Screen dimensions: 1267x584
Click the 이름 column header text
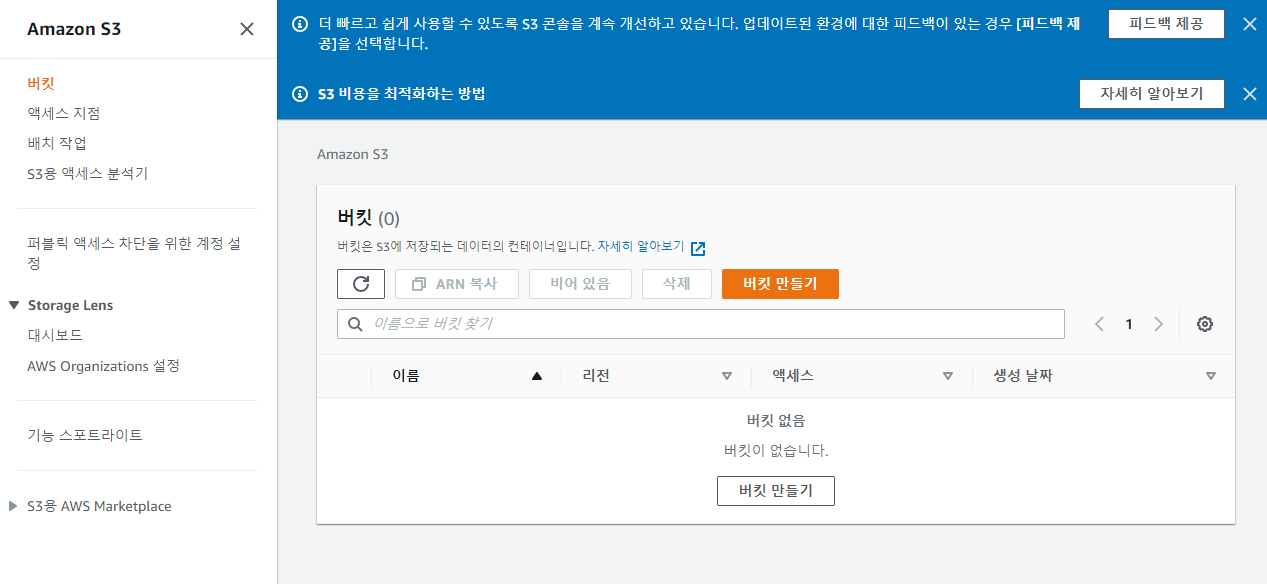tap(406, 376)
